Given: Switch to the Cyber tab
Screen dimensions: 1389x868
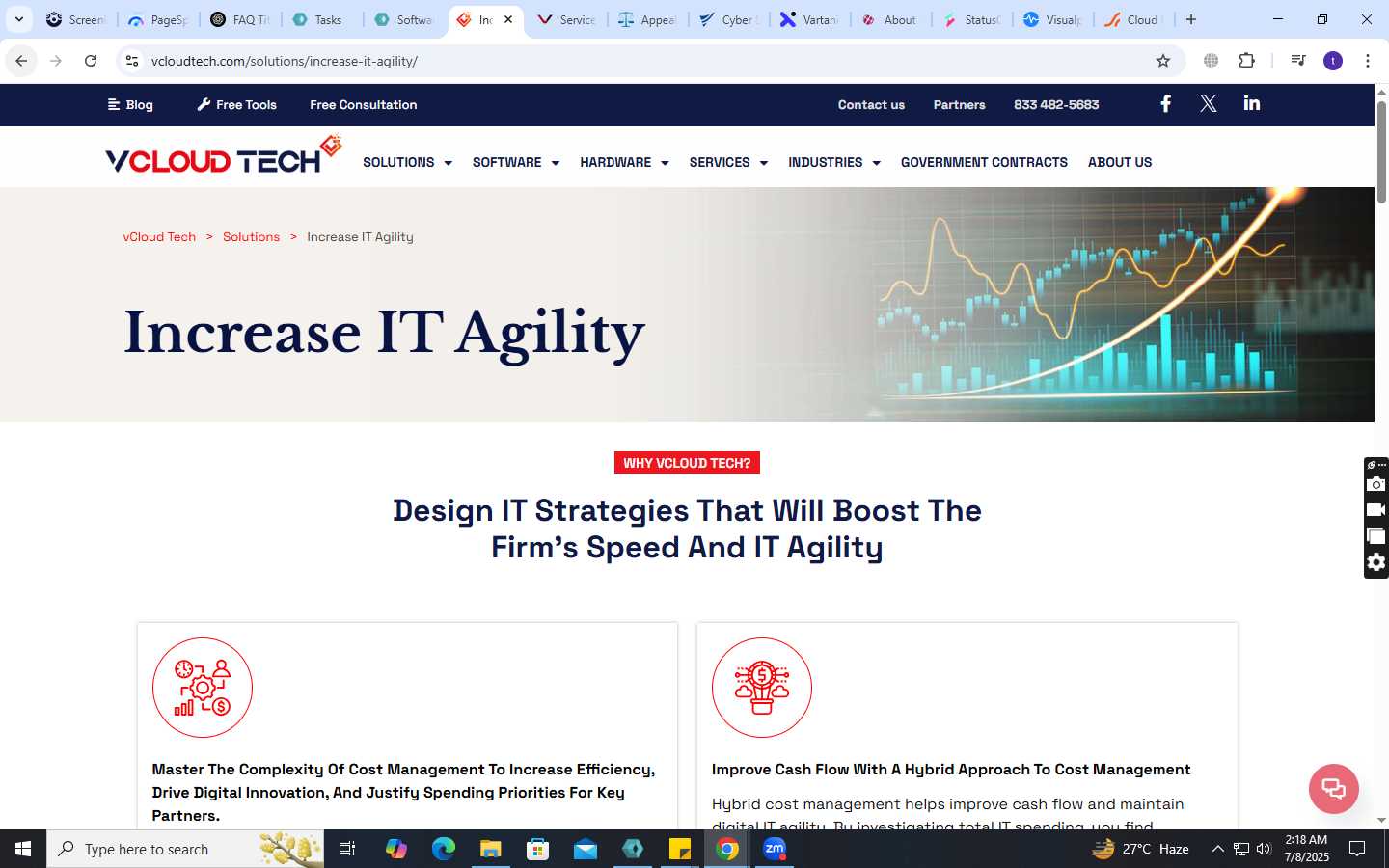Looking at the screenshot, I should pyautogui.click(x=730, y=19).
